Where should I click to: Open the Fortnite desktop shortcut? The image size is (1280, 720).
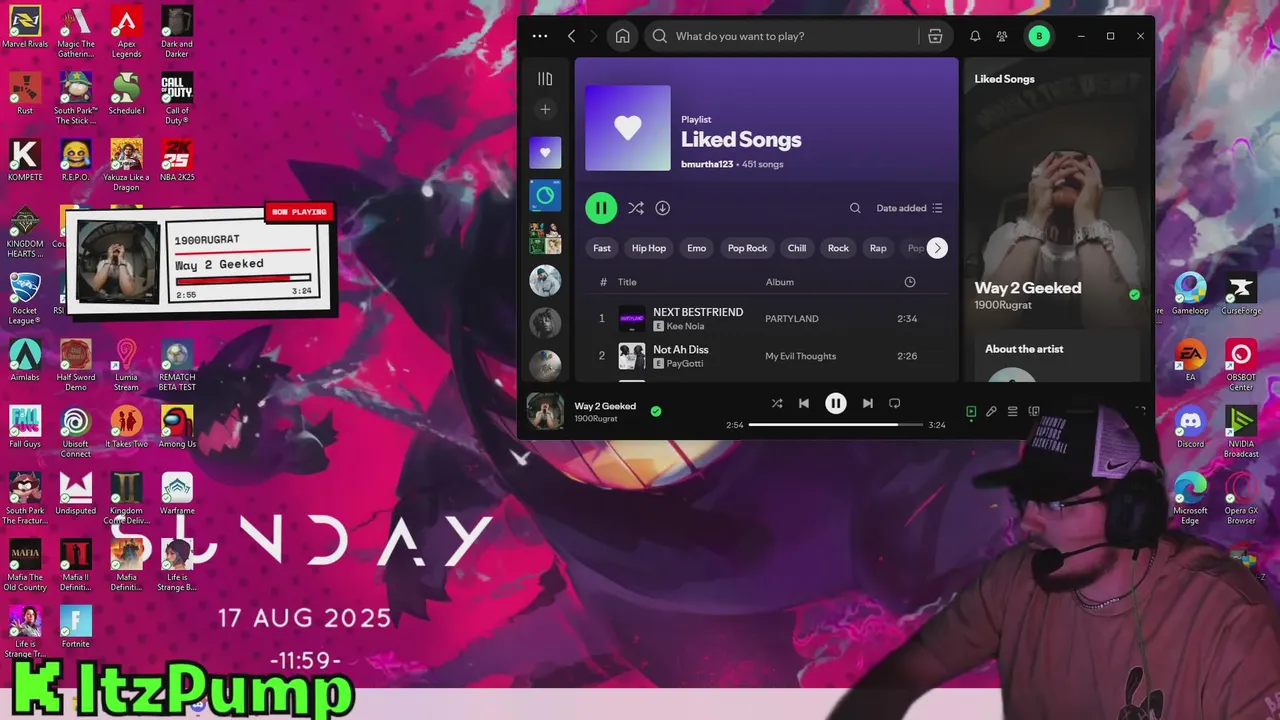click(x=75, y=627)
